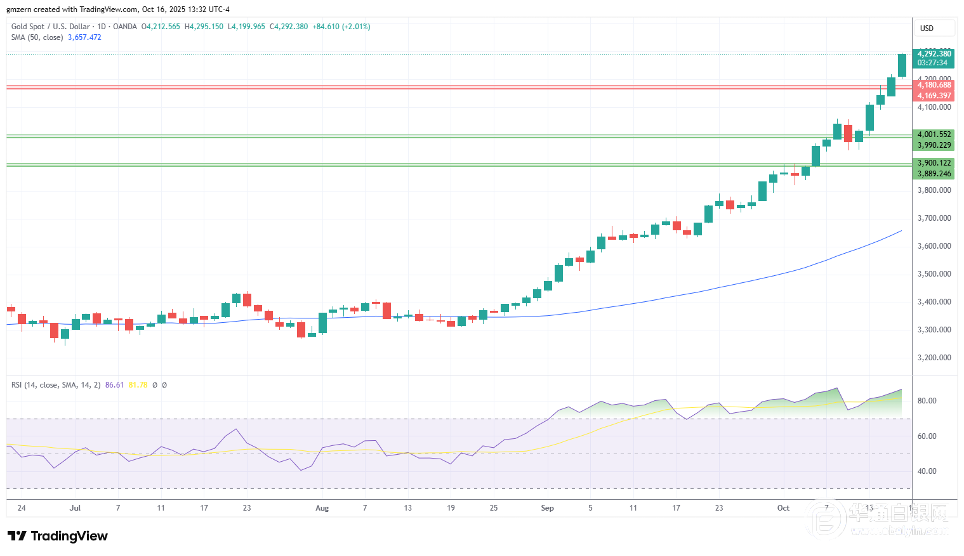The image size is (964, 556).
Task: Click the USD currency label on price axis
Action: tap(925, 28)
